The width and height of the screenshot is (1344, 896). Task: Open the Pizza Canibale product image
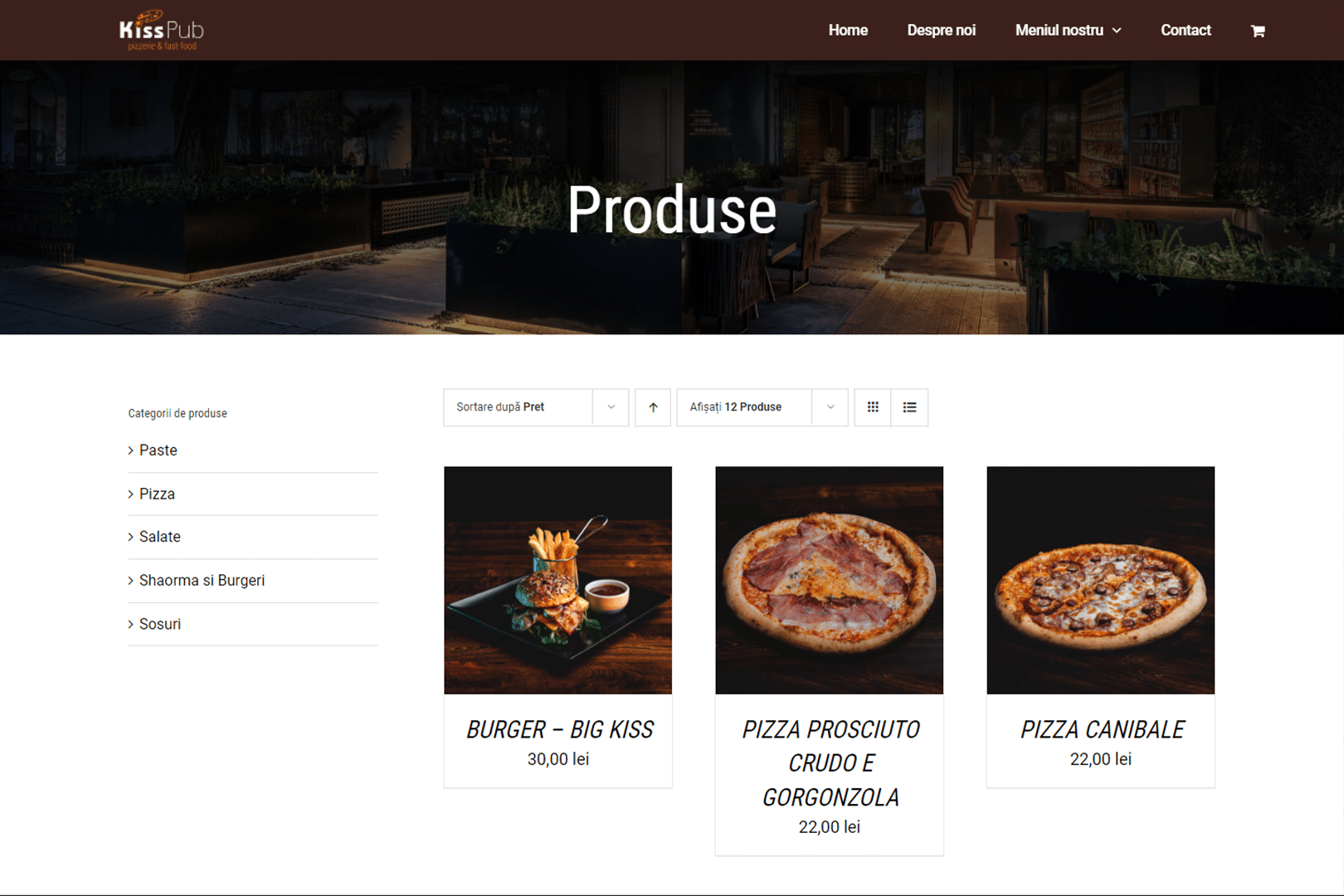1100,580
